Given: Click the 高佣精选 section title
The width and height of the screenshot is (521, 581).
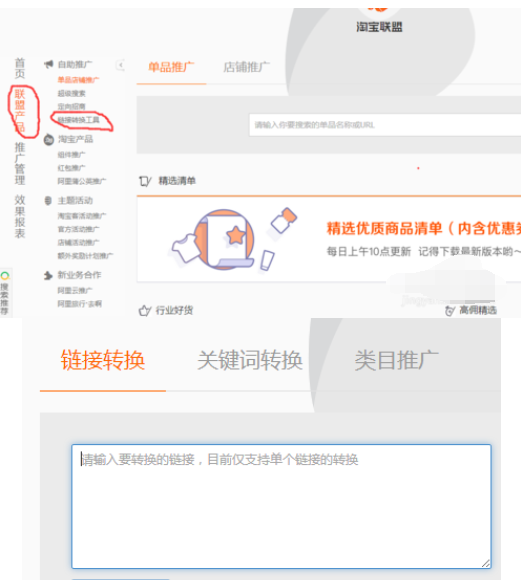Looking at the screenshot, I should 478,311.
